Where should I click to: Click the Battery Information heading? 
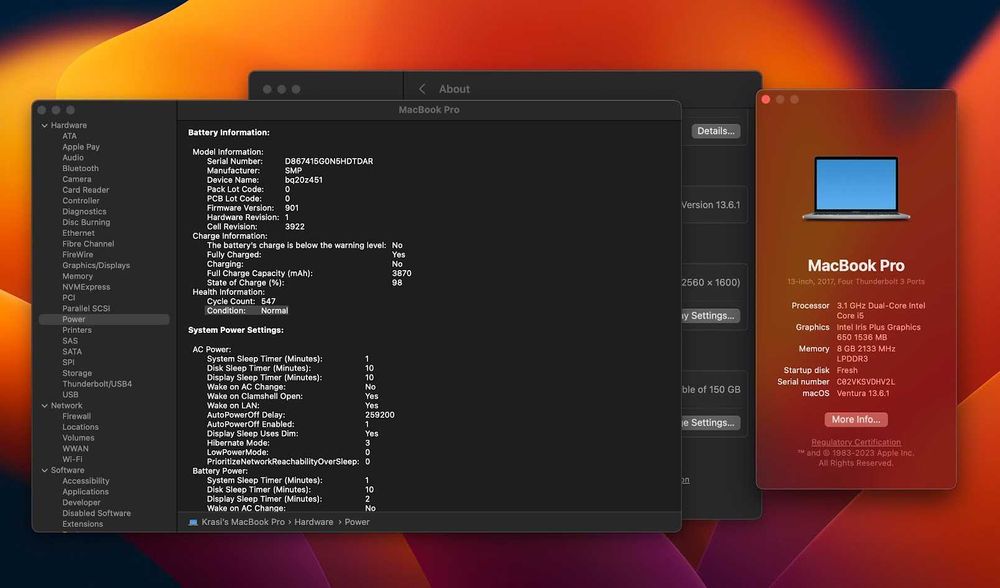[x=229, y=133]
